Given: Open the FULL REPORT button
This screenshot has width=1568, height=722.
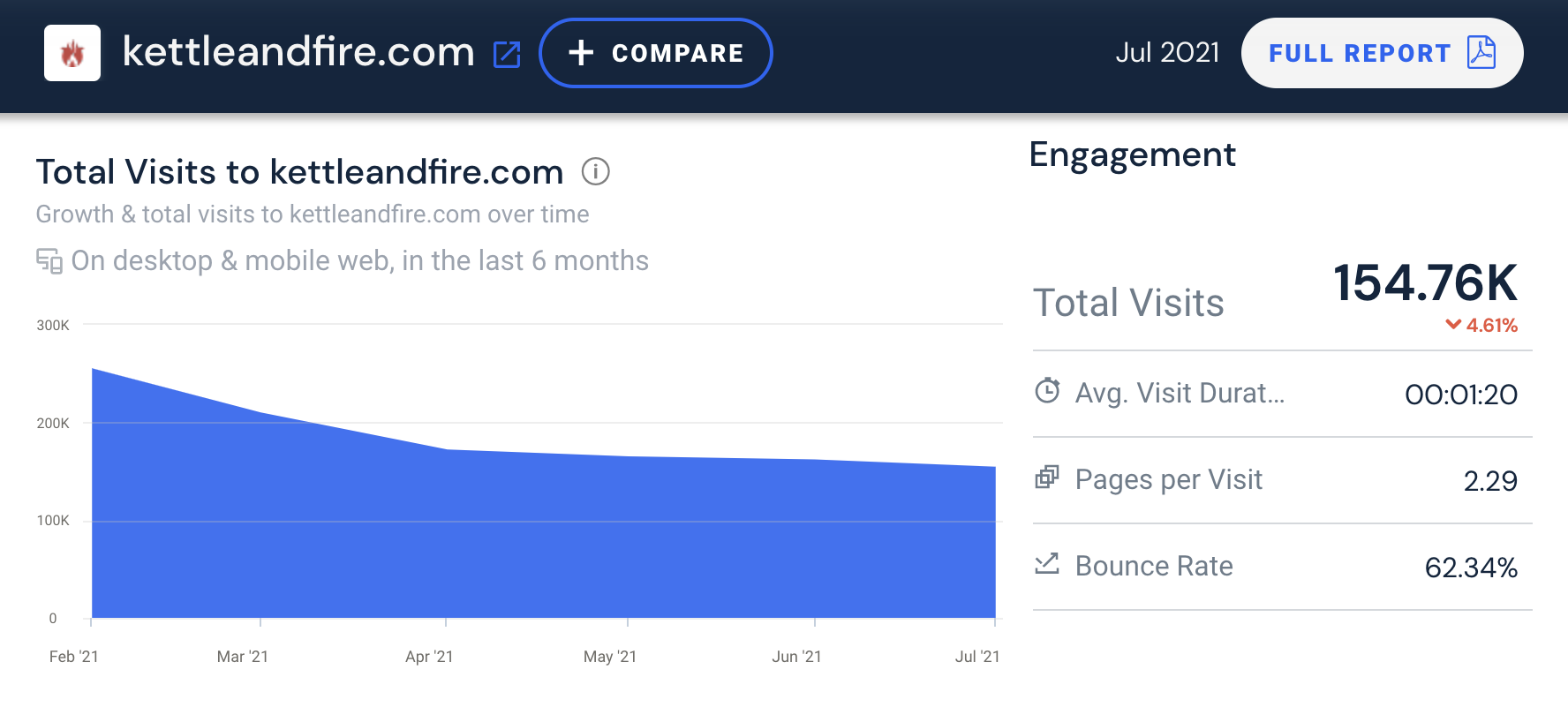Looking at the screenshot, I should point(1382,53).
